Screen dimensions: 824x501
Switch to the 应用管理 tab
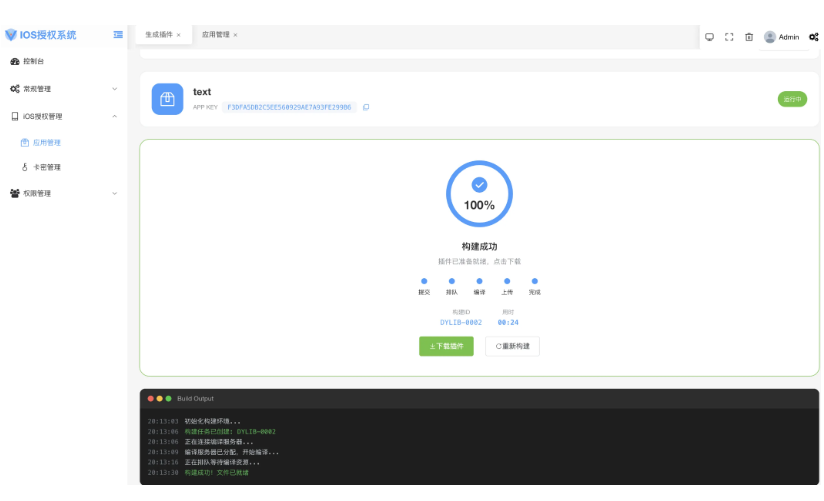(x=215, y=35)
